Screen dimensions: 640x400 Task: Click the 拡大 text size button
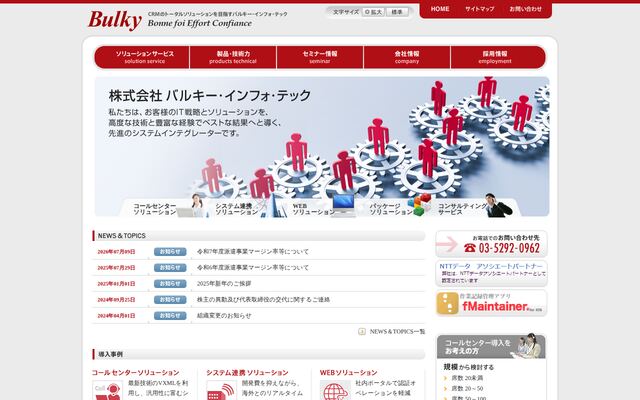coord(373,12)
